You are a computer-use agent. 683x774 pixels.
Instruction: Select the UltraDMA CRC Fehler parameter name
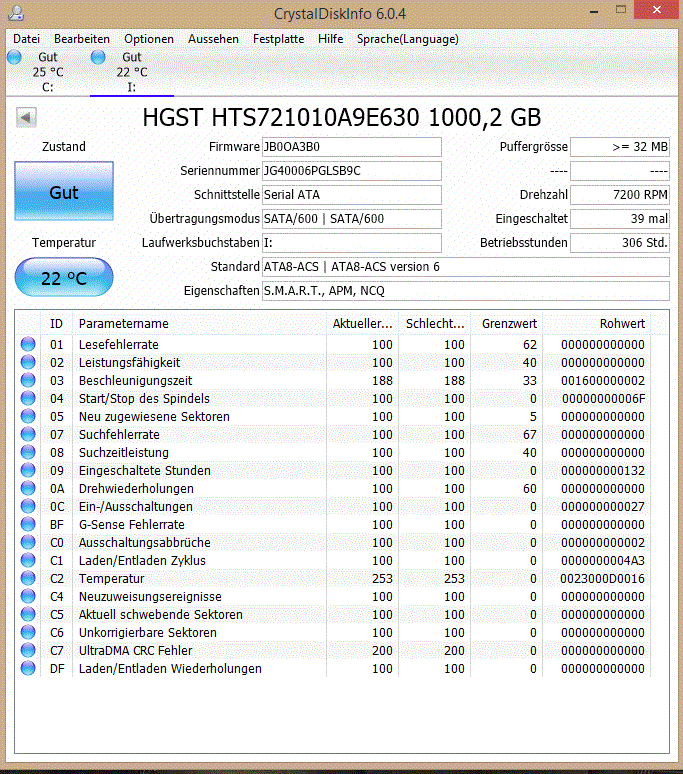coord(135,651)
